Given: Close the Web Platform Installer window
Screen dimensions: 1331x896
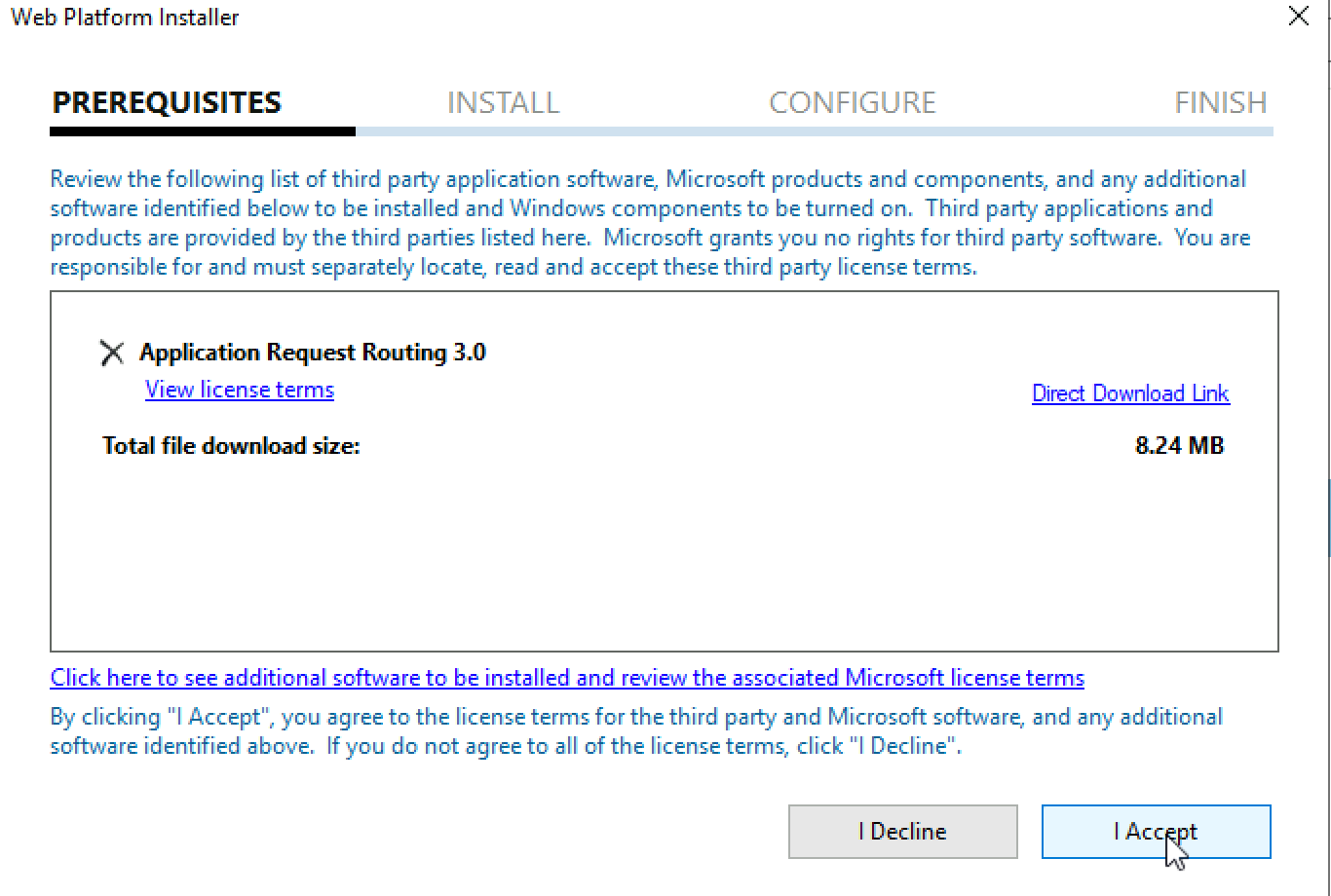Looking at the screenshot, I should (1299, 17).
